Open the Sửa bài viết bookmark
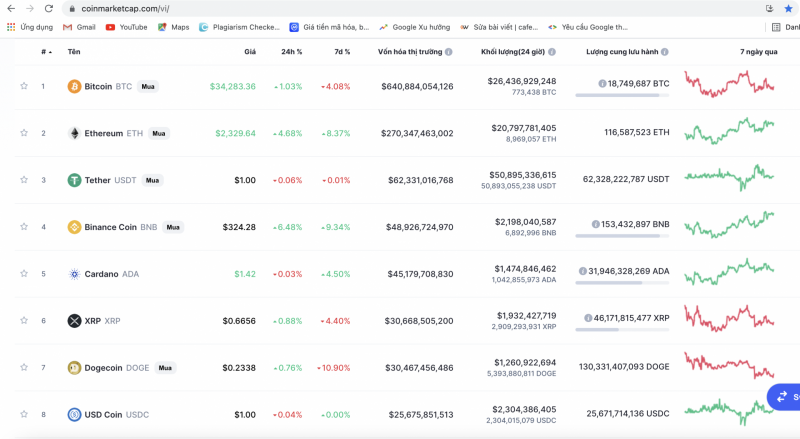This screenshot has height=439, width=800. pyautogui.click(x=499, y=27)
